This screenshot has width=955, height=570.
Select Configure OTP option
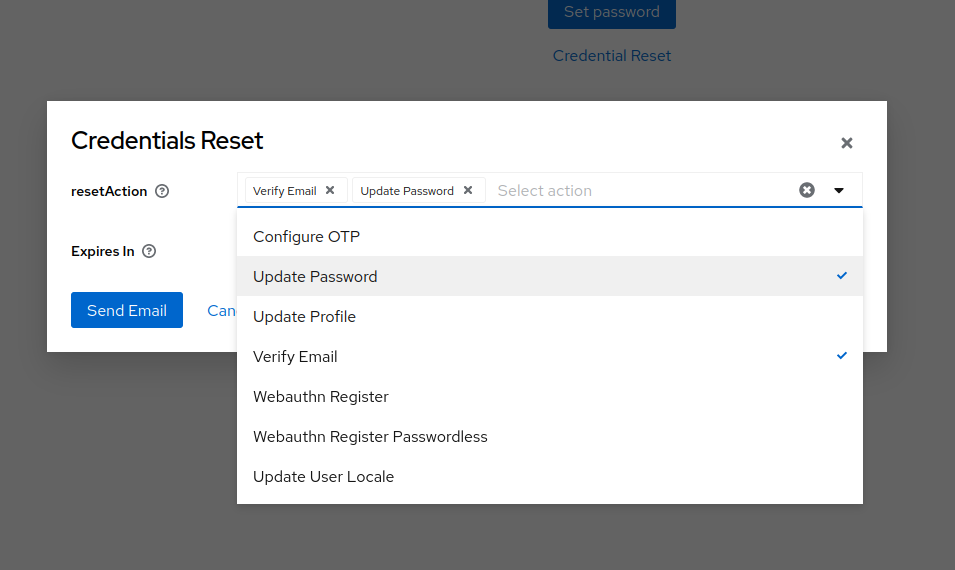pos(306,237)
